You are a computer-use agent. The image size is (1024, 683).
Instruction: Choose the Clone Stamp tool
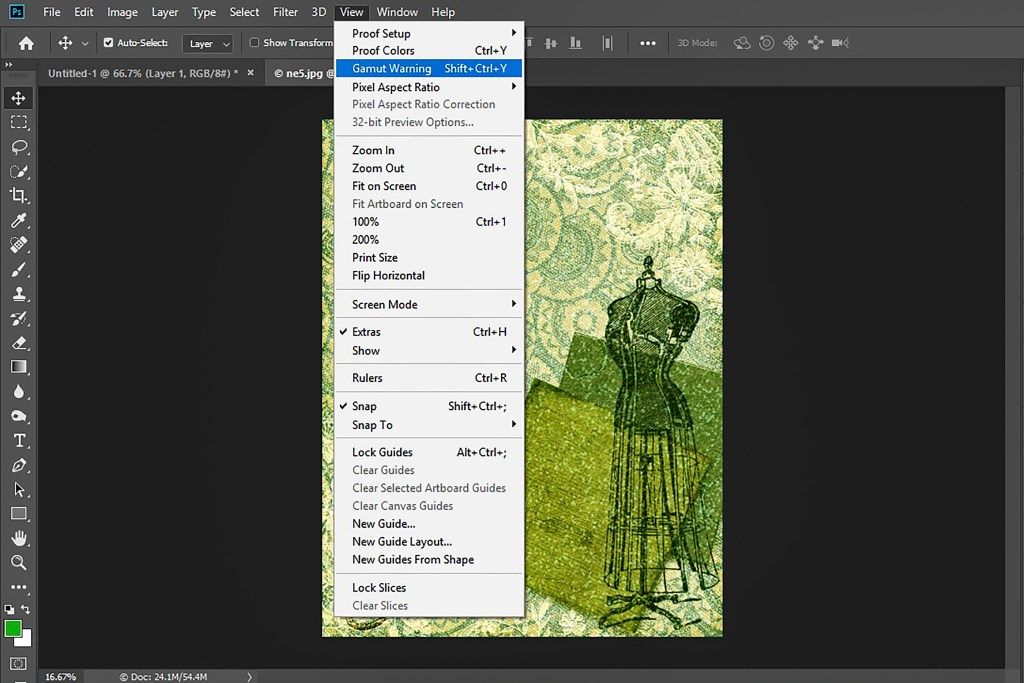[x=18, y=294]
